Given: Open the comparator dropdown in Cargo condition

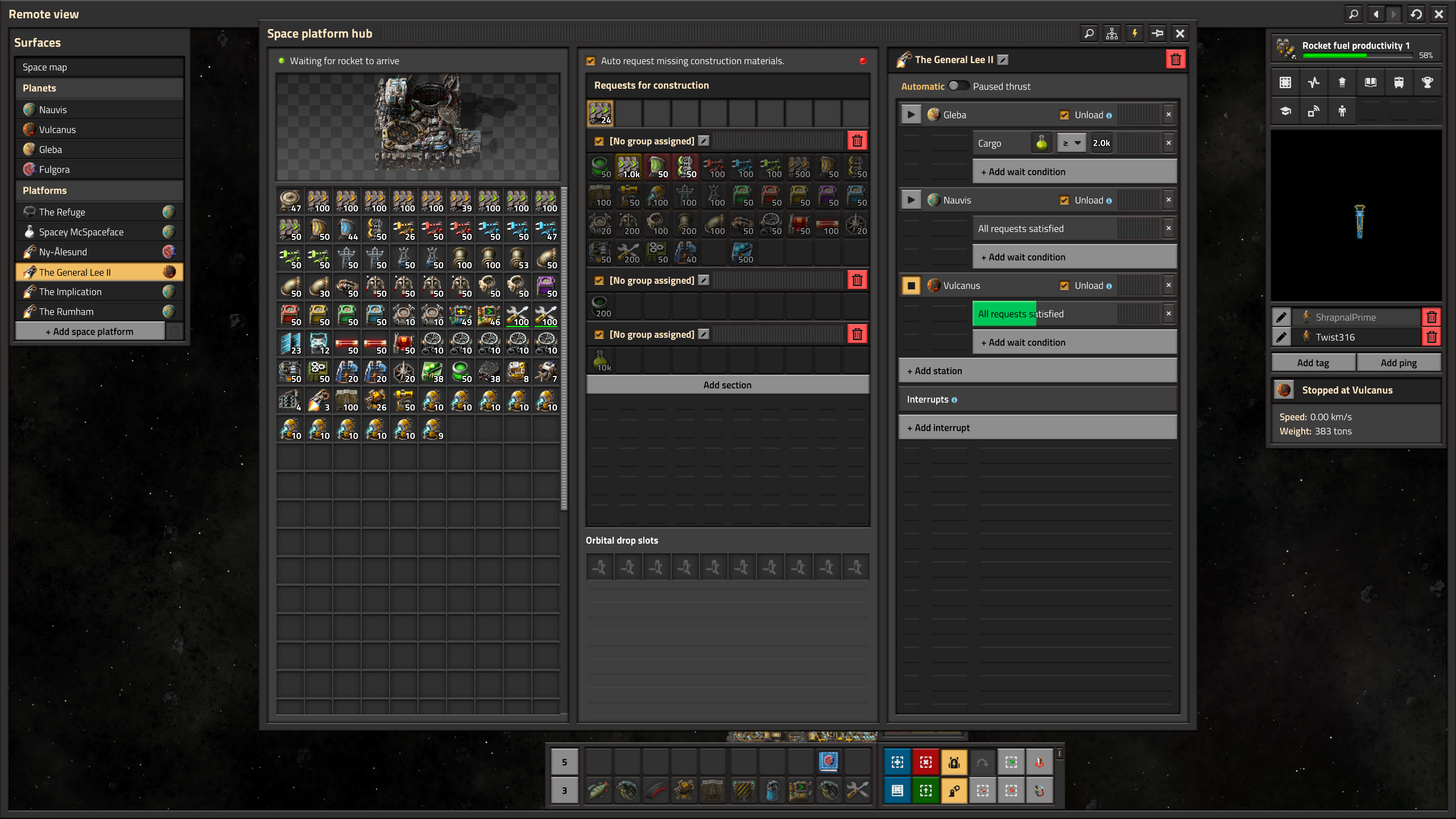Looking at the screenshot, I should click(x=1072, y=143).
